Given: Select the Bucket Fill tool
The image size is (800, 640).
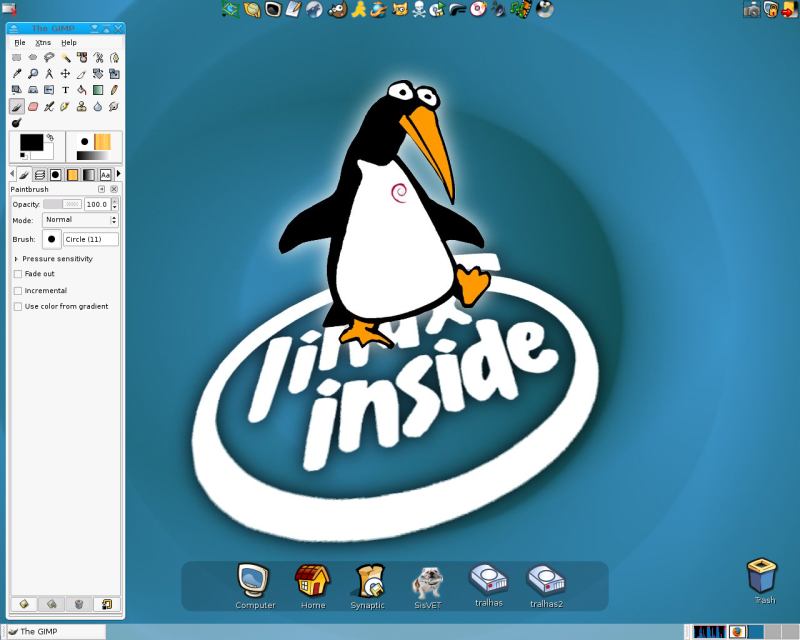Looking at the screenshot, I should [x=82, y=90].
